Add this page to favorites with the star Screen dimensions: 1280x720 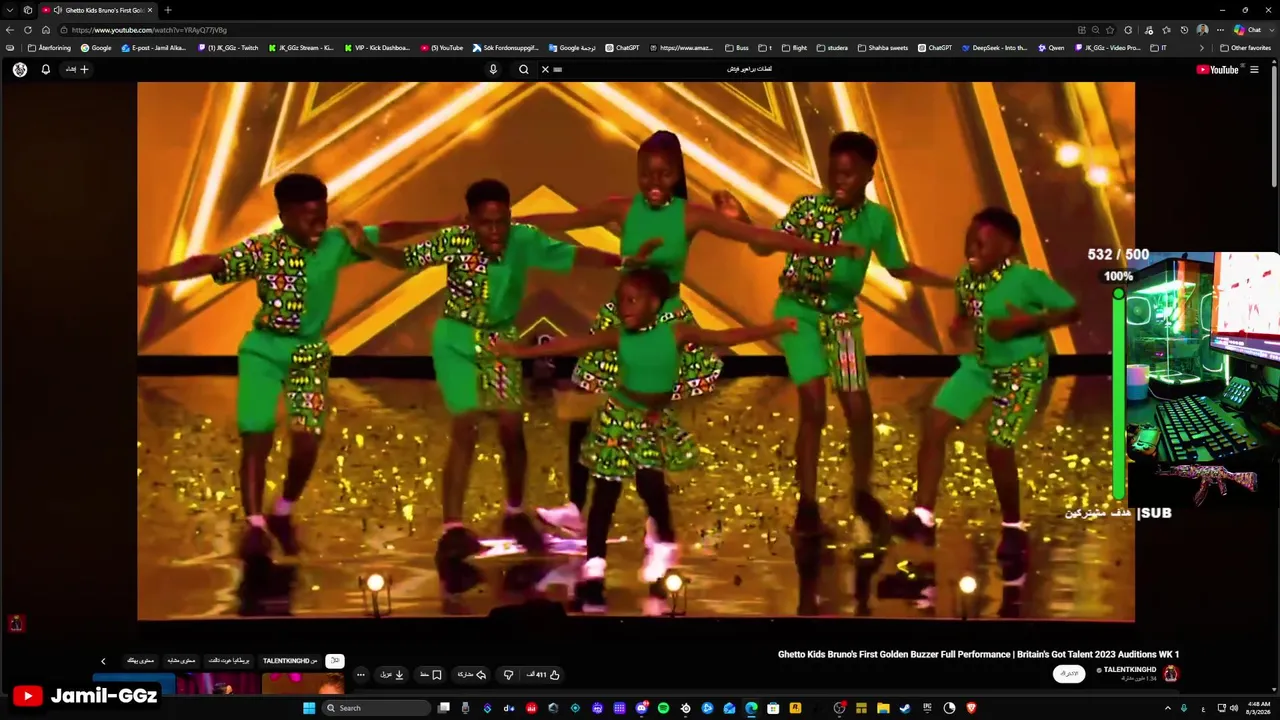click(x=1111, y=30)
